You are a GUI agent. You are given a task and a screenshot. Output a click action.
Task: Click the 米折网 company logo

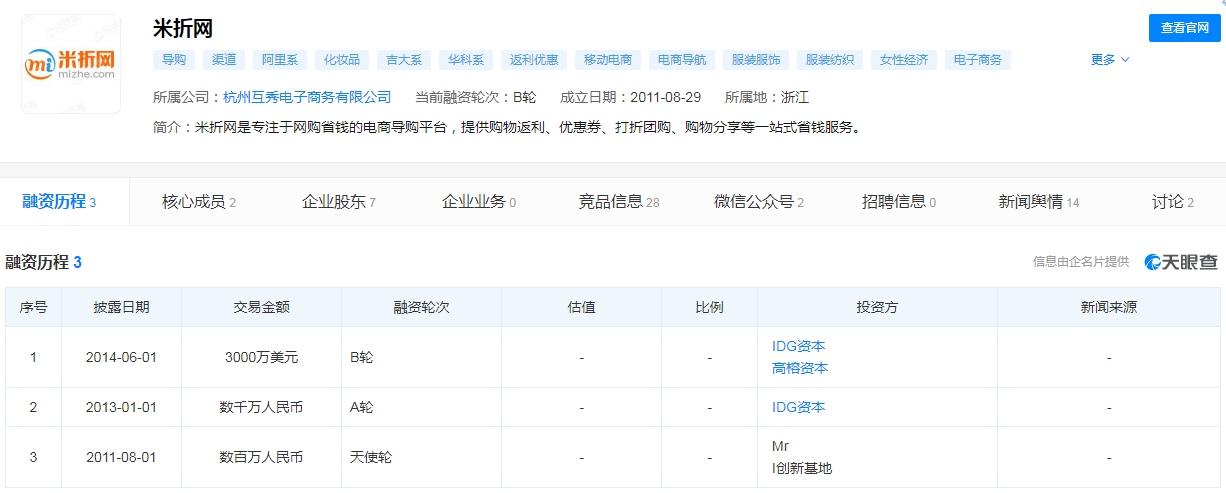(71, 63)
